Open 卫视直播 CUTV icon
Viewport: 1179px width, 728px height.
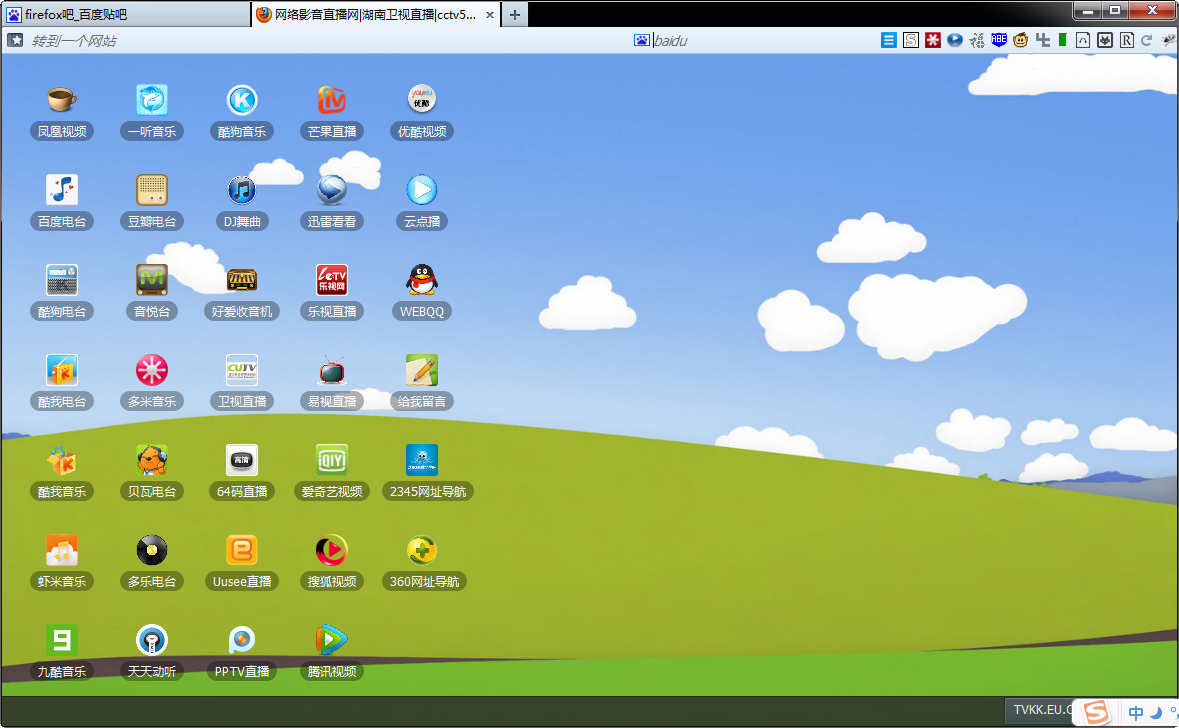coord(242,370)
